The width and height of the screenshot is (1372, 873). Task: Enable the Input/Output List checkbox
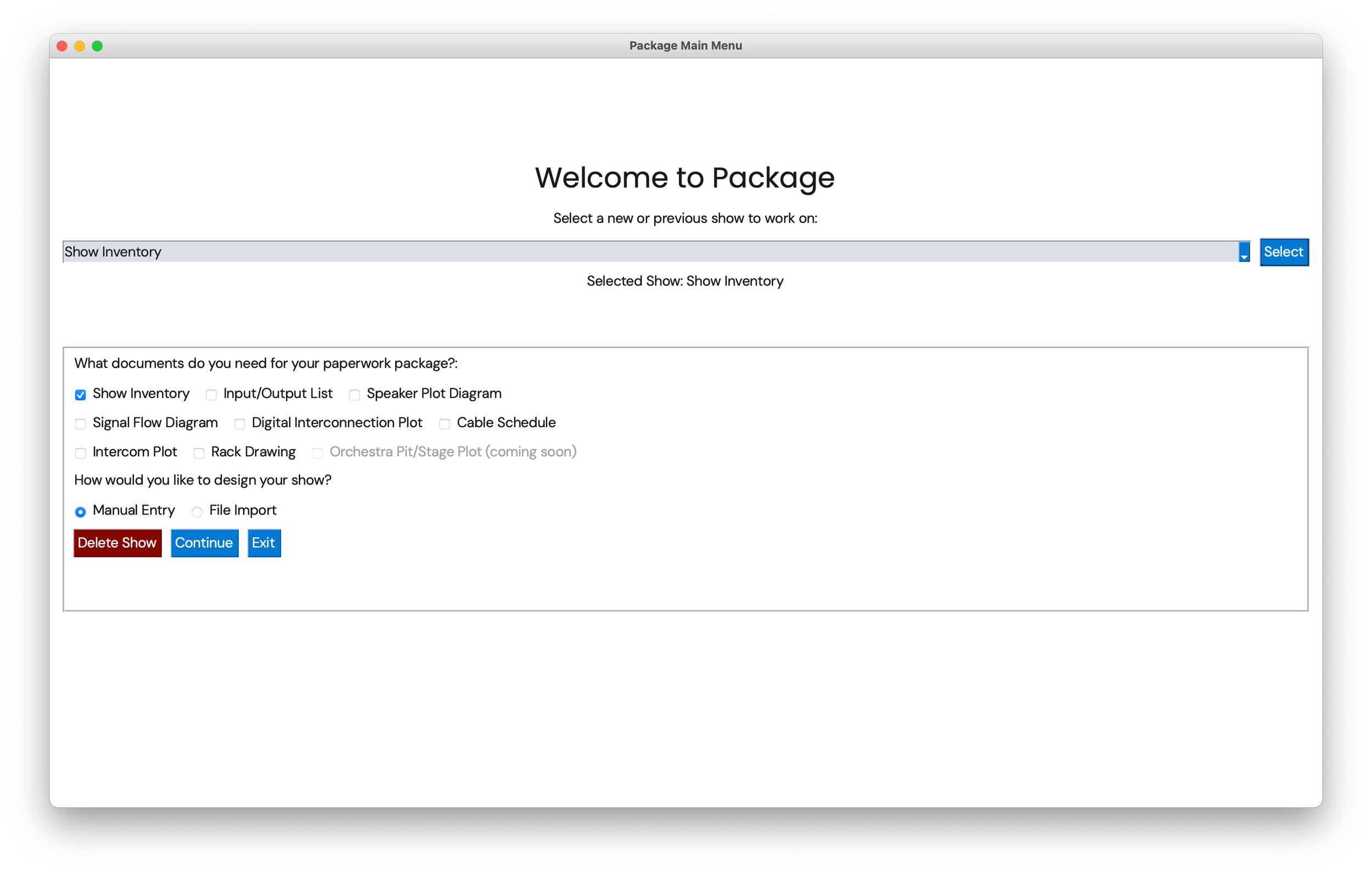pyautogui.click(x=211, y=395)
